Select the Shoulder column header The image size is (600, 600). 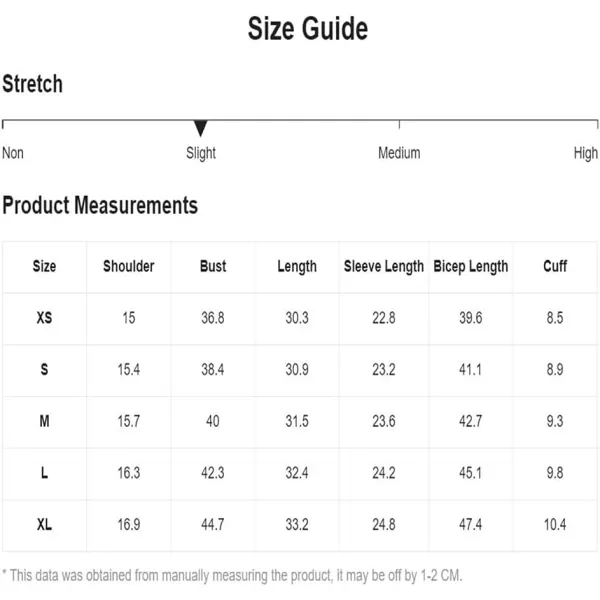pos(129,266)
